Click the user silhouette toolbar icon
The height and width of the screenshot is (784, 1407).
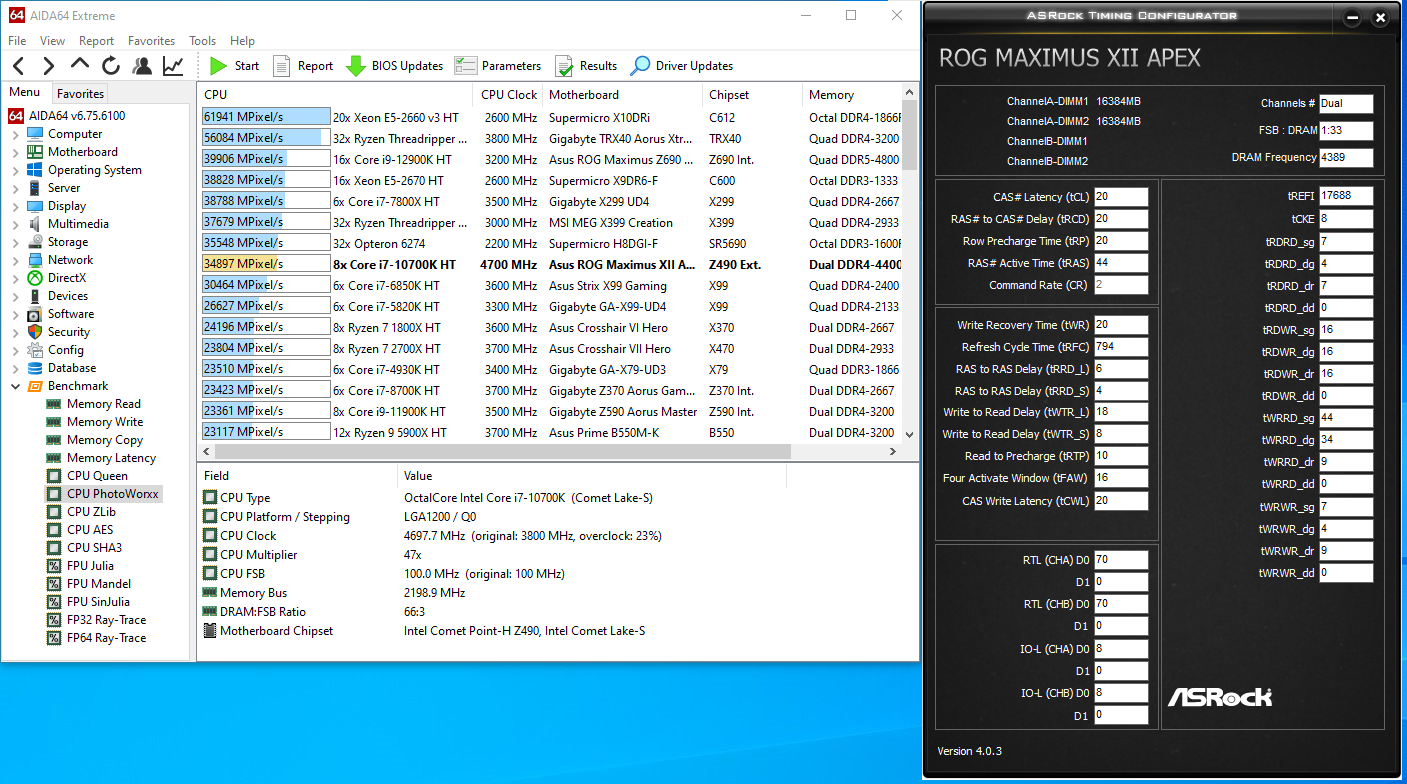[x=142, y=66]
